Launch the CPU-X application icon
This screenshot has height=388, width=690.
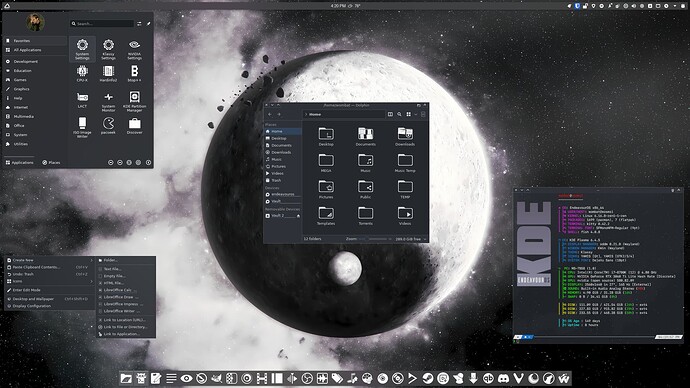click(x=82, y=73)
